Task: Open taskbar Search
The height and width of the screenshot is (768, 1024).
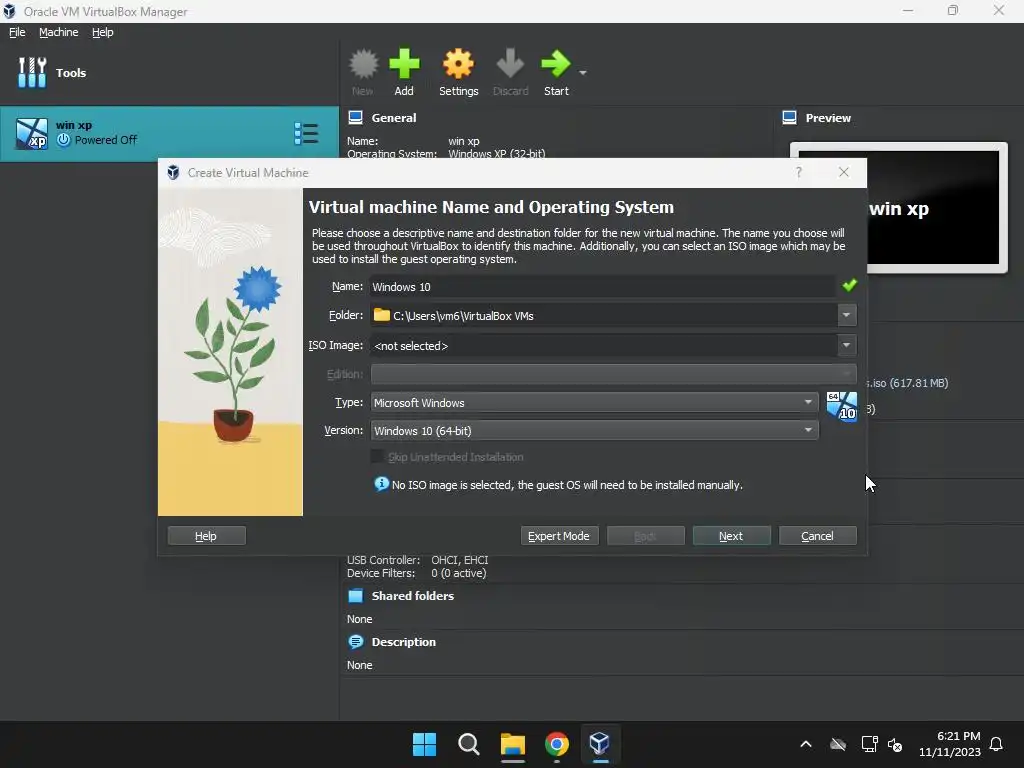Action: 468,744
